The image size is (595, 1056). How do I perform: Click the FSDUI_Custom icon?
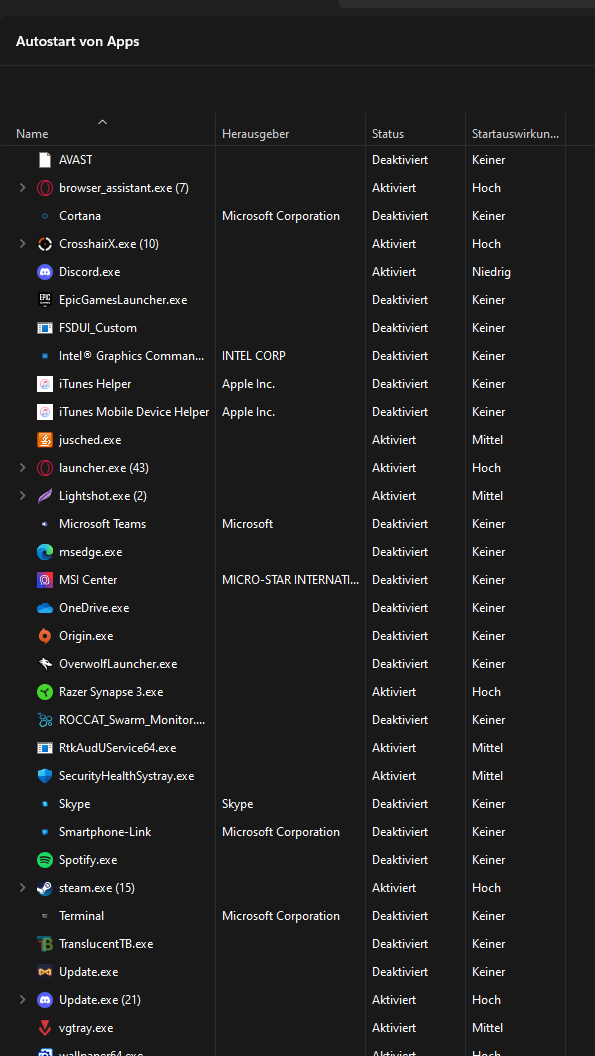(x=44, y=328)
